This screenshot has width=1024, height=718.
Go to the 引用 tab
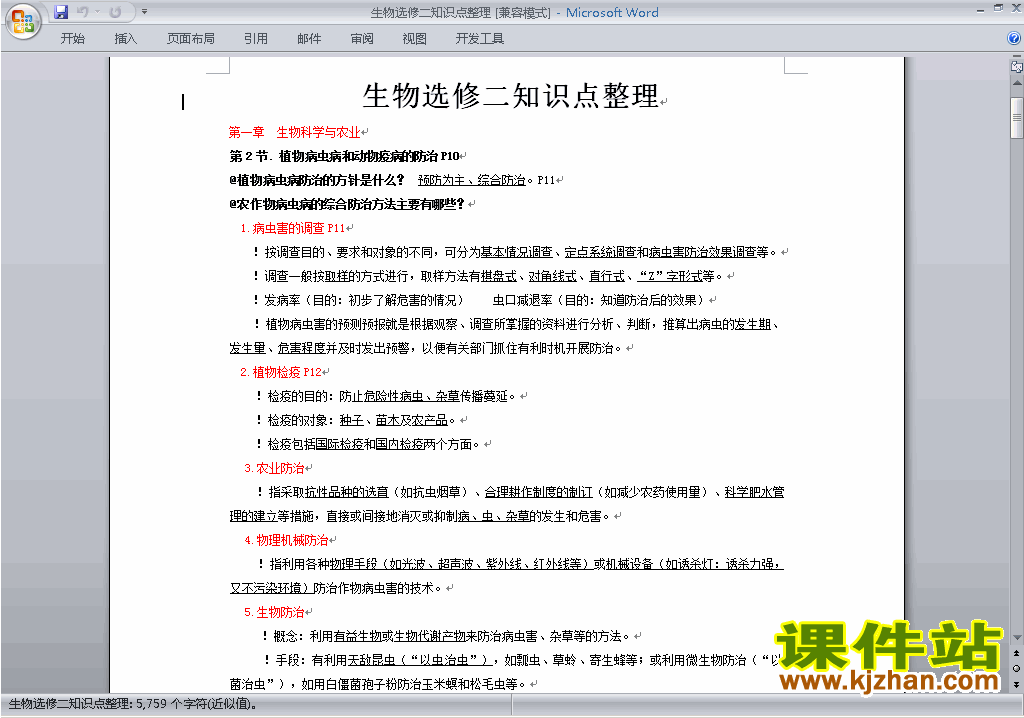[x=255, y=39]
